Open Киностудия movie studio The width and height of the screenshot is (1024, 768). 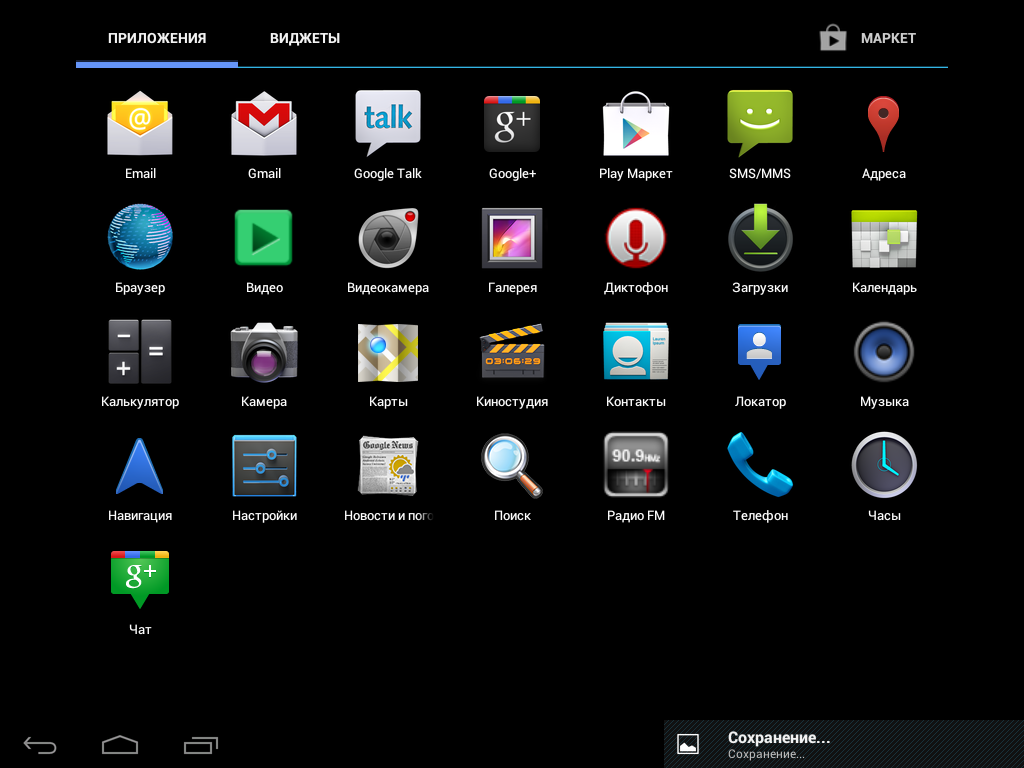pos(512,364)
